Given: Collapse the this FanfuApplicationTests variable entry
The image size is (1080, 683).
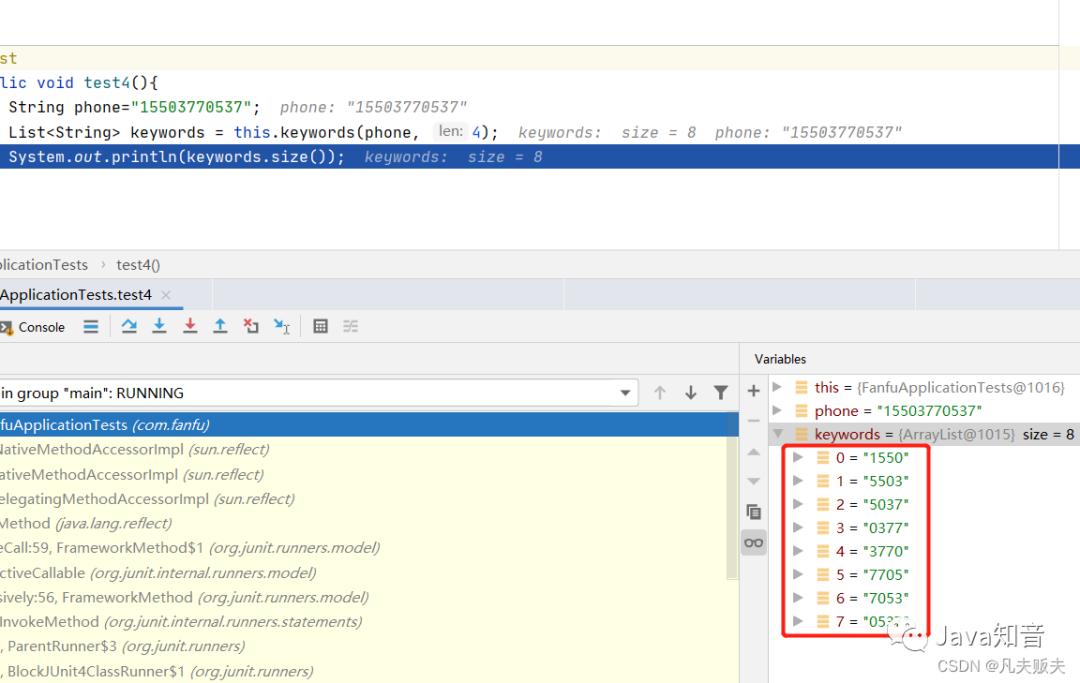Looking at the screenshot, I should coord(778,387).
